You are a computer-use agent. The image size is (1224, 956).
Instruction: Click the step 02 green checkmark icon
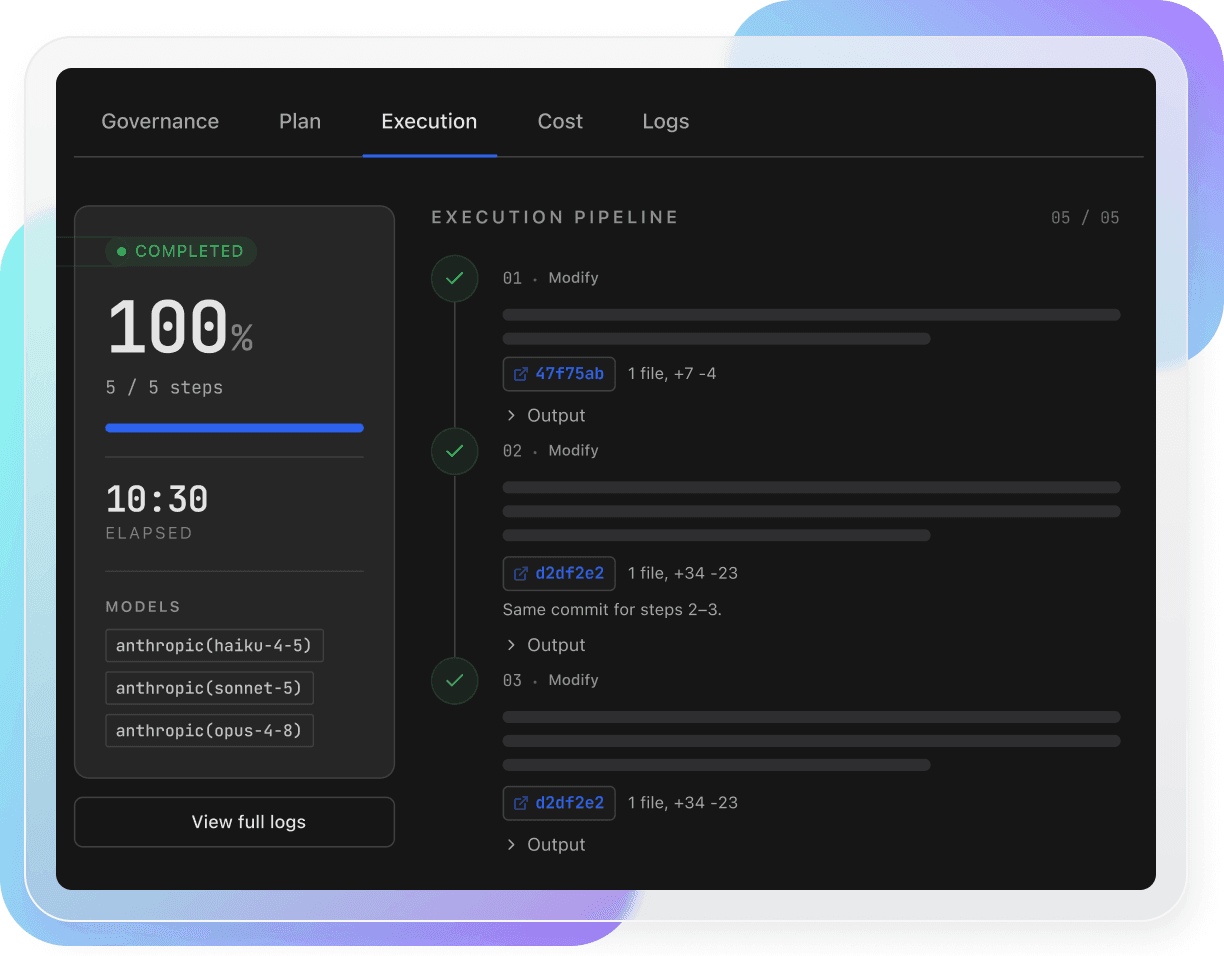point(454,451)
